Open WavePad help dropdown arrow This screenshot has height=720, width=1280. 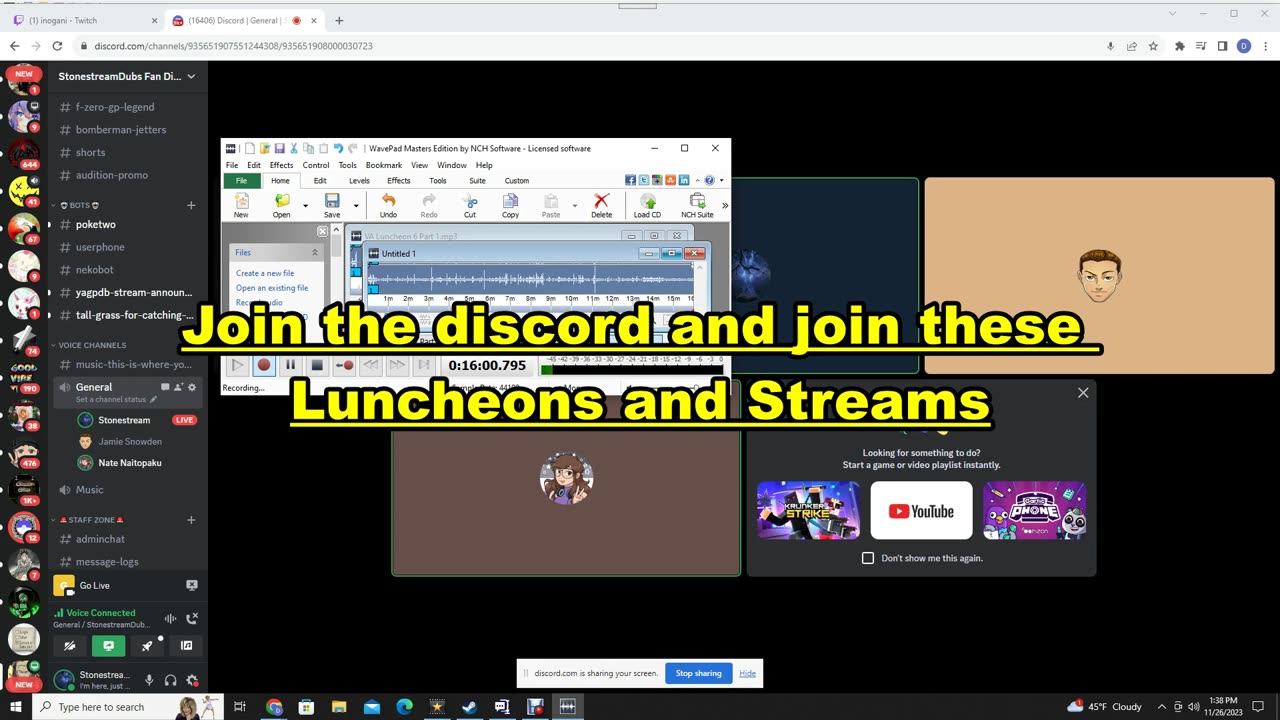[721, 180]
